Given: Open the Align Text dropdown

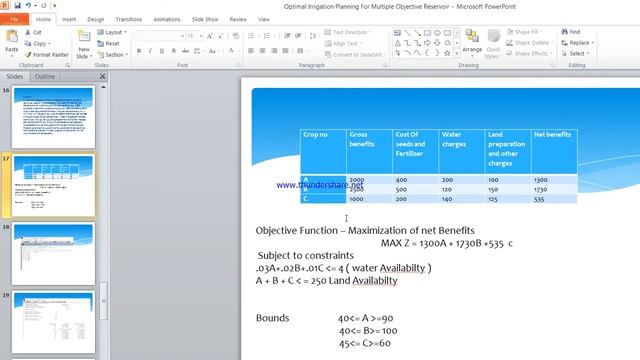Looking at the screenshot, I should (x=343, y=43).
